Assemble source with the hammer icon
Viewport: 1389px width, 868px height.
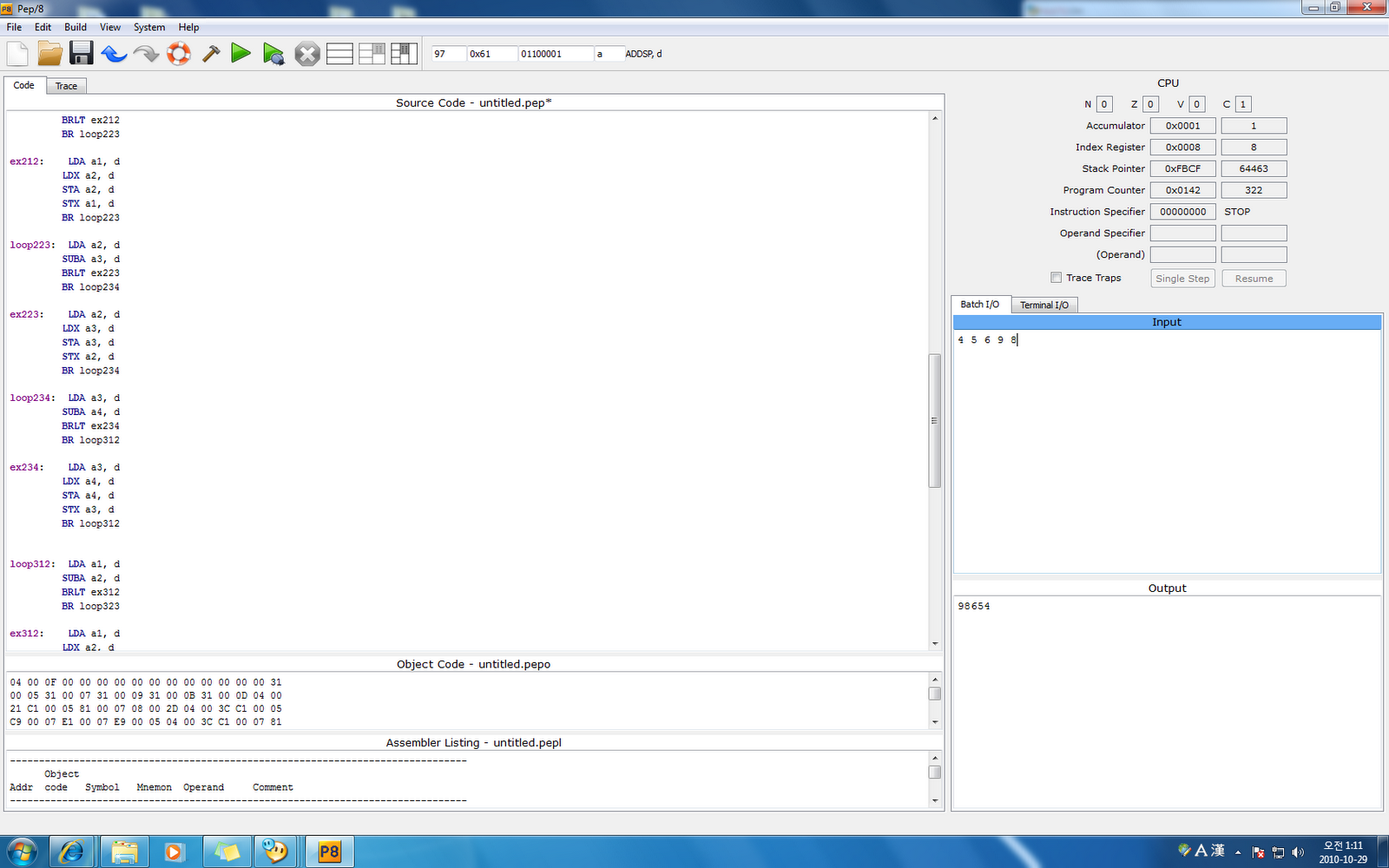pyautogui.click(x=210, y=53)
